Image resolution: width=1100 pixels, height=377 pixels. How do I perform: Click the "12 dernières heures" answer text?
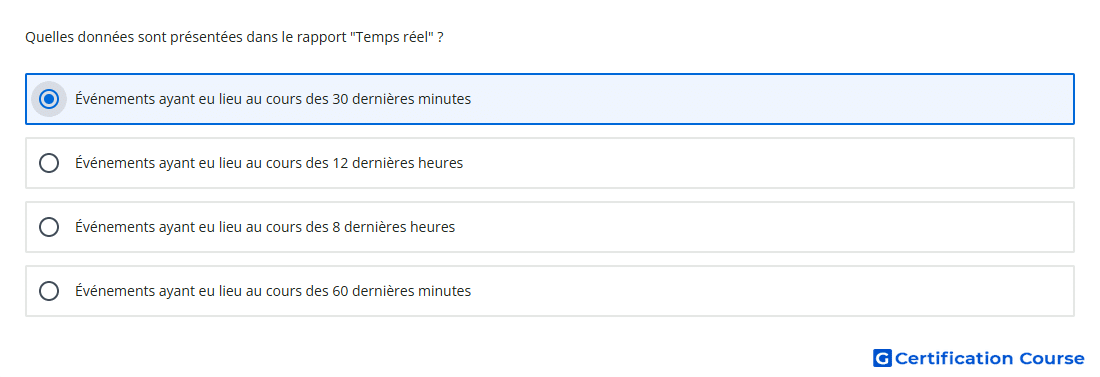pos(269,163)
